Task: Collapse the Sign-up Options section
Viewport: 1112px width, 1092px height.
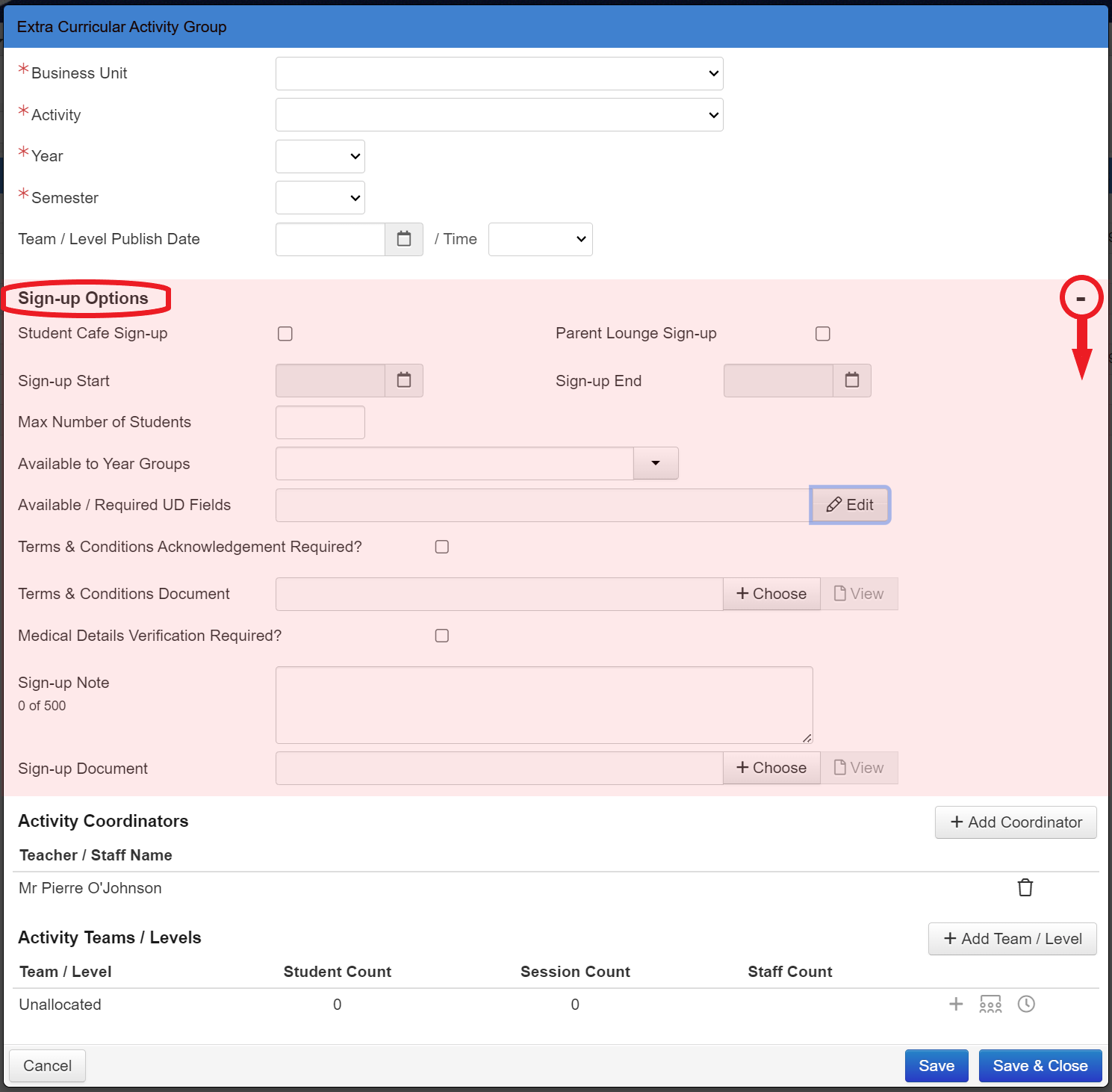Action: tap(1081, 298)
